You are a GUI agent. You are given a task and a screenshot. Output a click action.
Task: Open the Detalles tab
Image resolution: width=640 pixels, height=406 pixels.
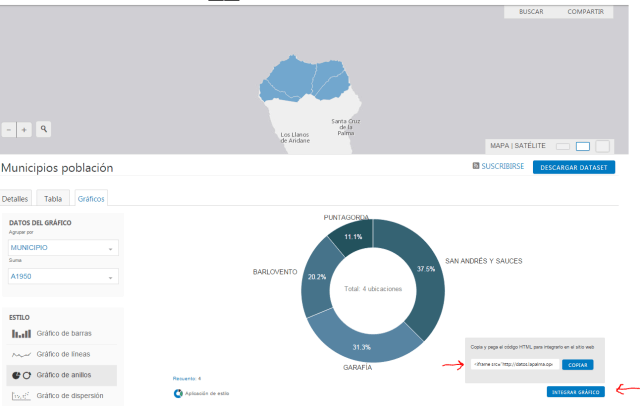15,199
